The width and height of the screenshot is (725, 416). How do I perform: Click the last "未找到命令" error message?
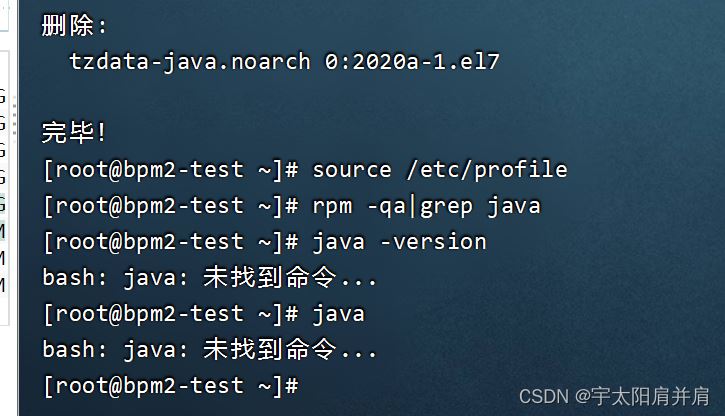[x=270, y=349]
